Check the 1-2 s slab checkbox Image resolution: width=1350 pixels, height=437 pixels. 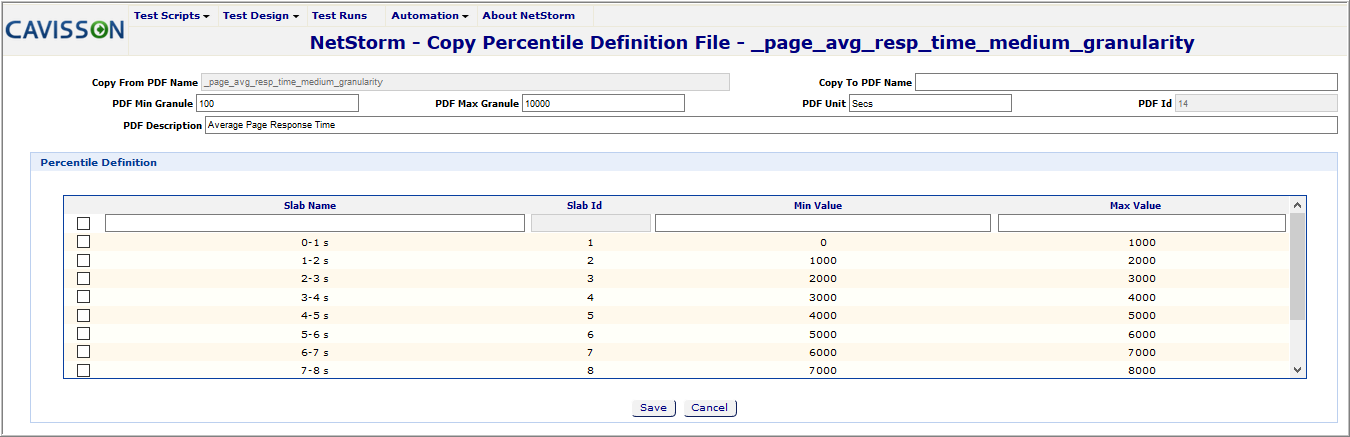click(x=83, y=260)
